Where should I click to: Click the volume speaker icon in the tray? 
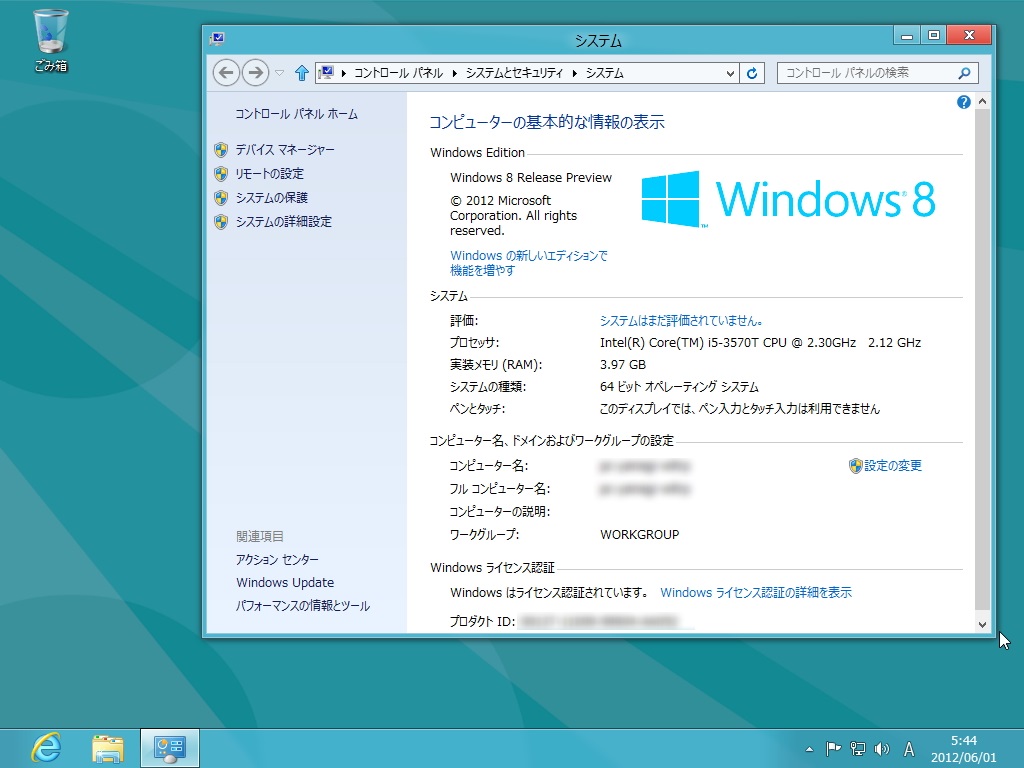coord(880,748)
